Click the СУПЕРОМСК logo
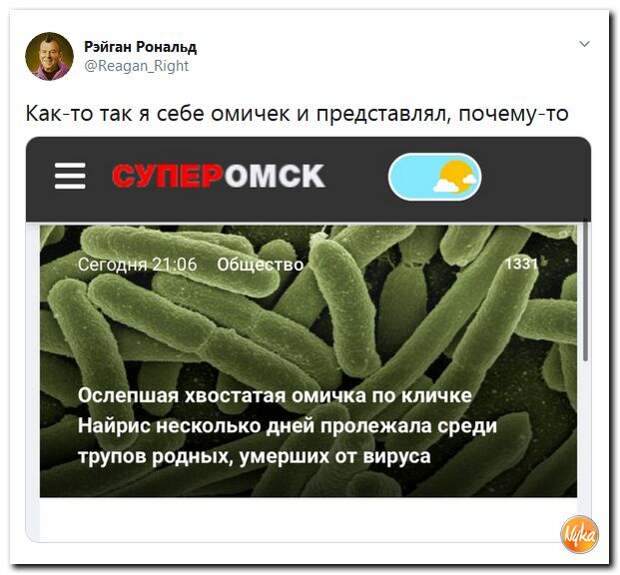Viewport: 620px width, 575px height. pos(219,176)
